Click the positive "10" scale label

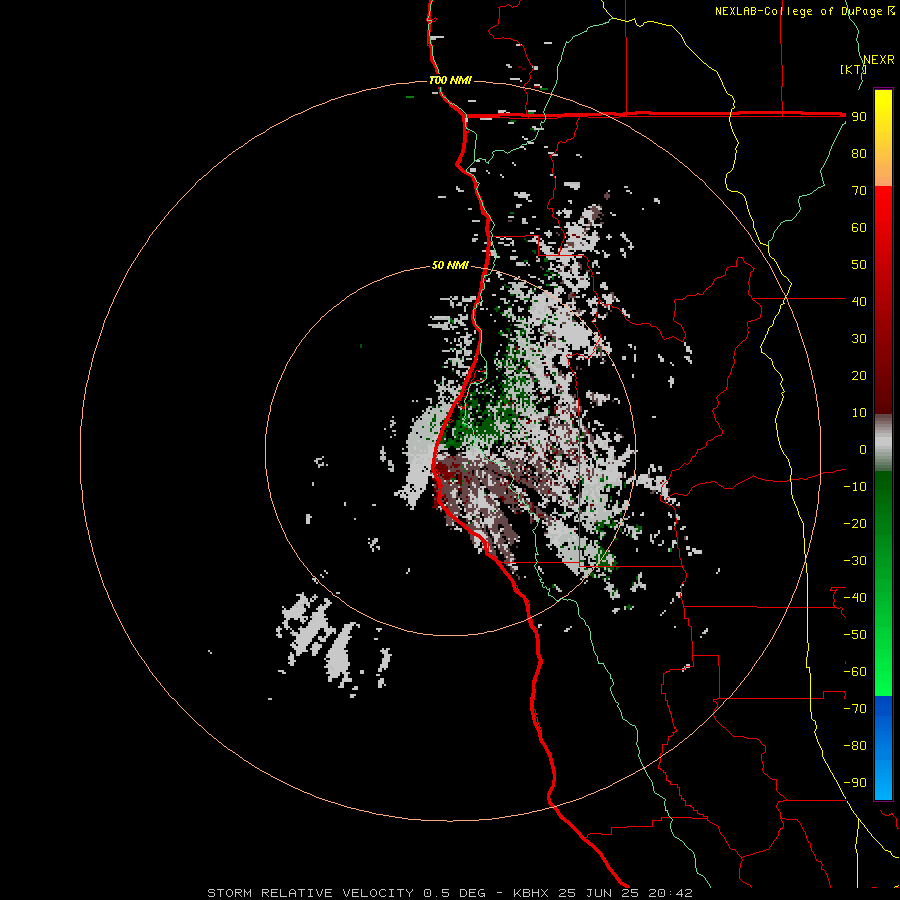859,413
